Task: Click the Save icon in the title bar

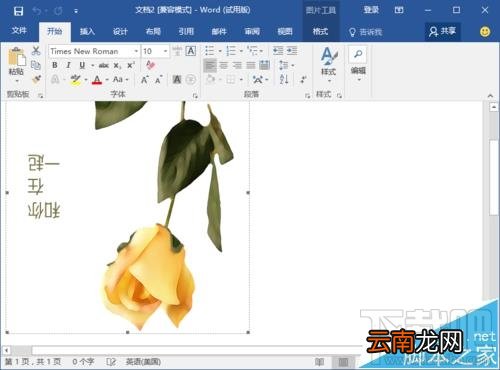Action: coord(18,11)
